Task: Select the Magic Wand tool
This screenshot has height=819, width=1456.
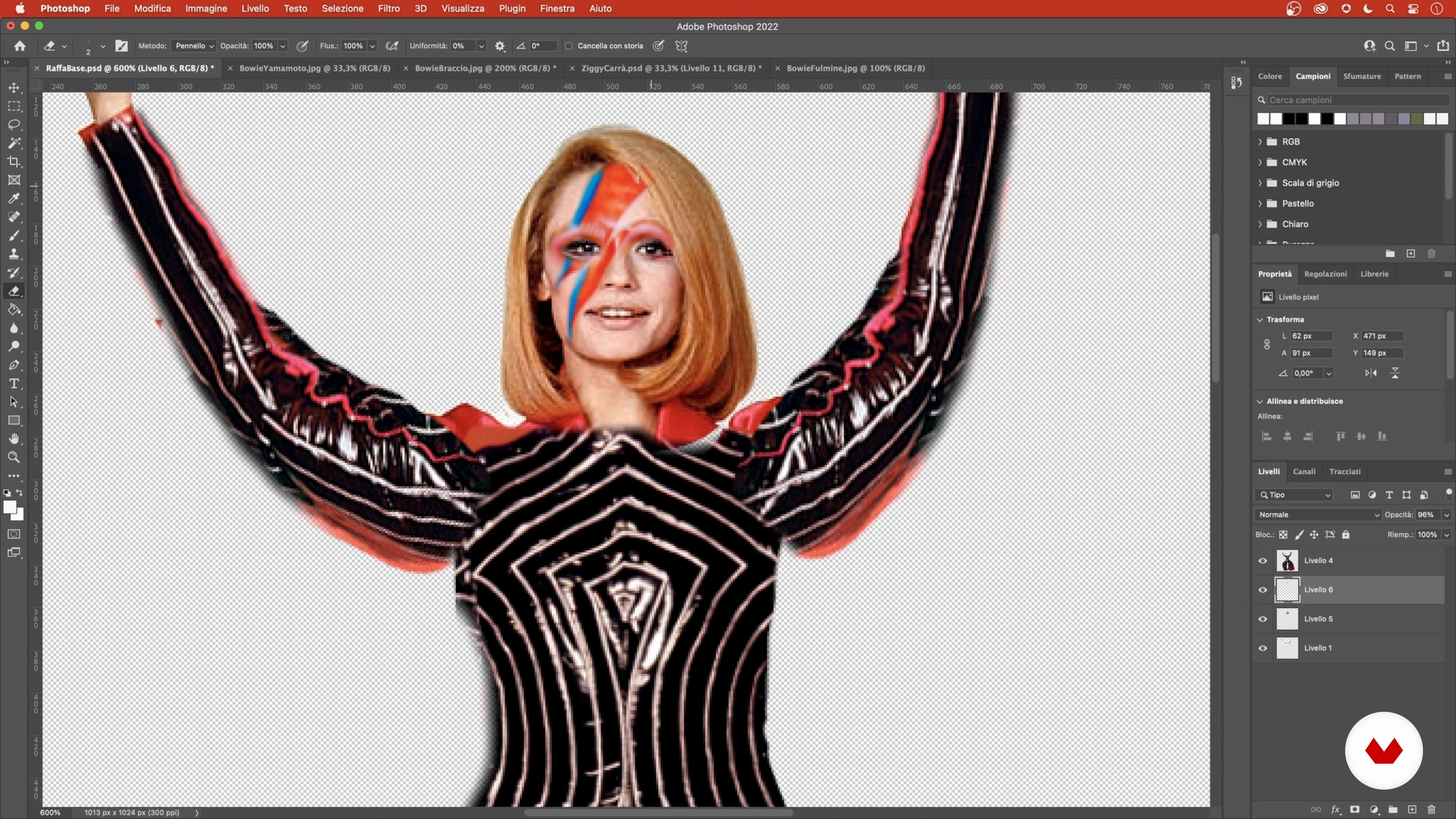Action: [14, 143]
